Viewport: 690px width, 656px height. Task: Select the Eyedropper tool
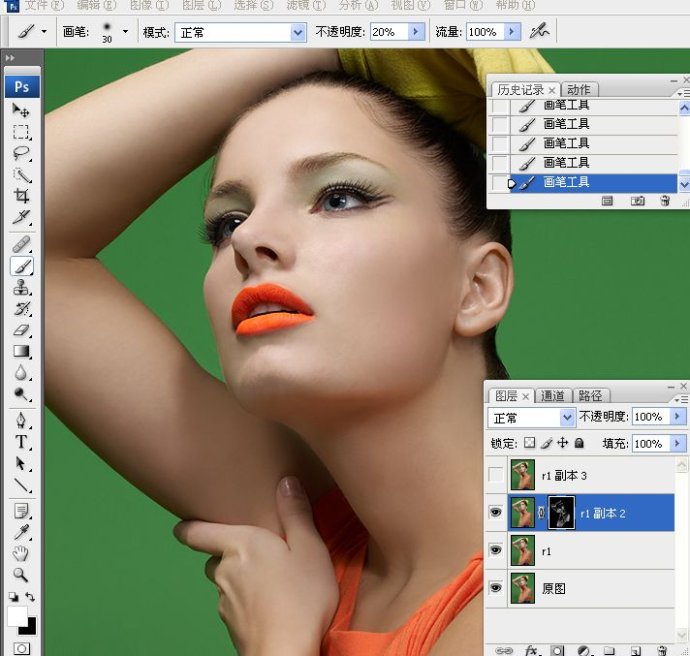tap(21, 532)
